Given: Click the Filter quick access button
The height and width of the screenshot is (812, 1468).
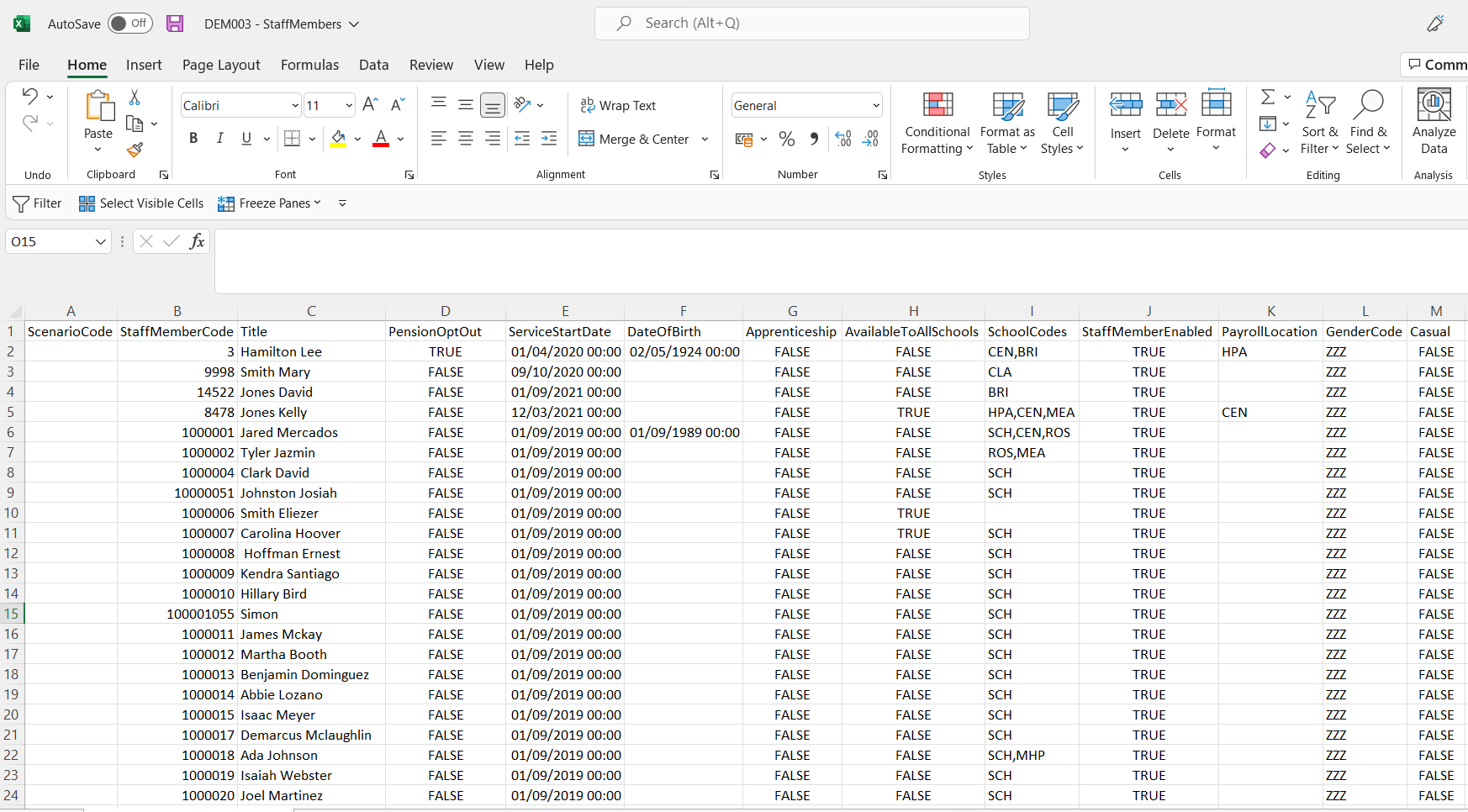Looking at the screenshot, I should pyautogui.click(x=38, y=203).
